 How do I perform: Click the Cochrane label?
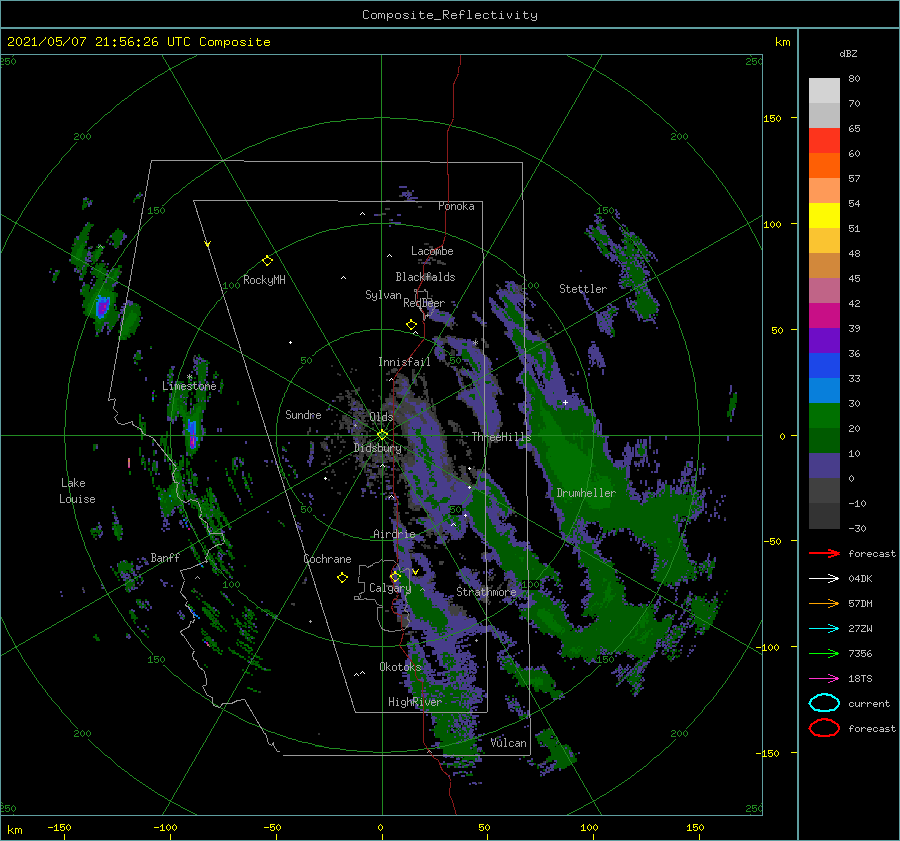coord(327,559)
